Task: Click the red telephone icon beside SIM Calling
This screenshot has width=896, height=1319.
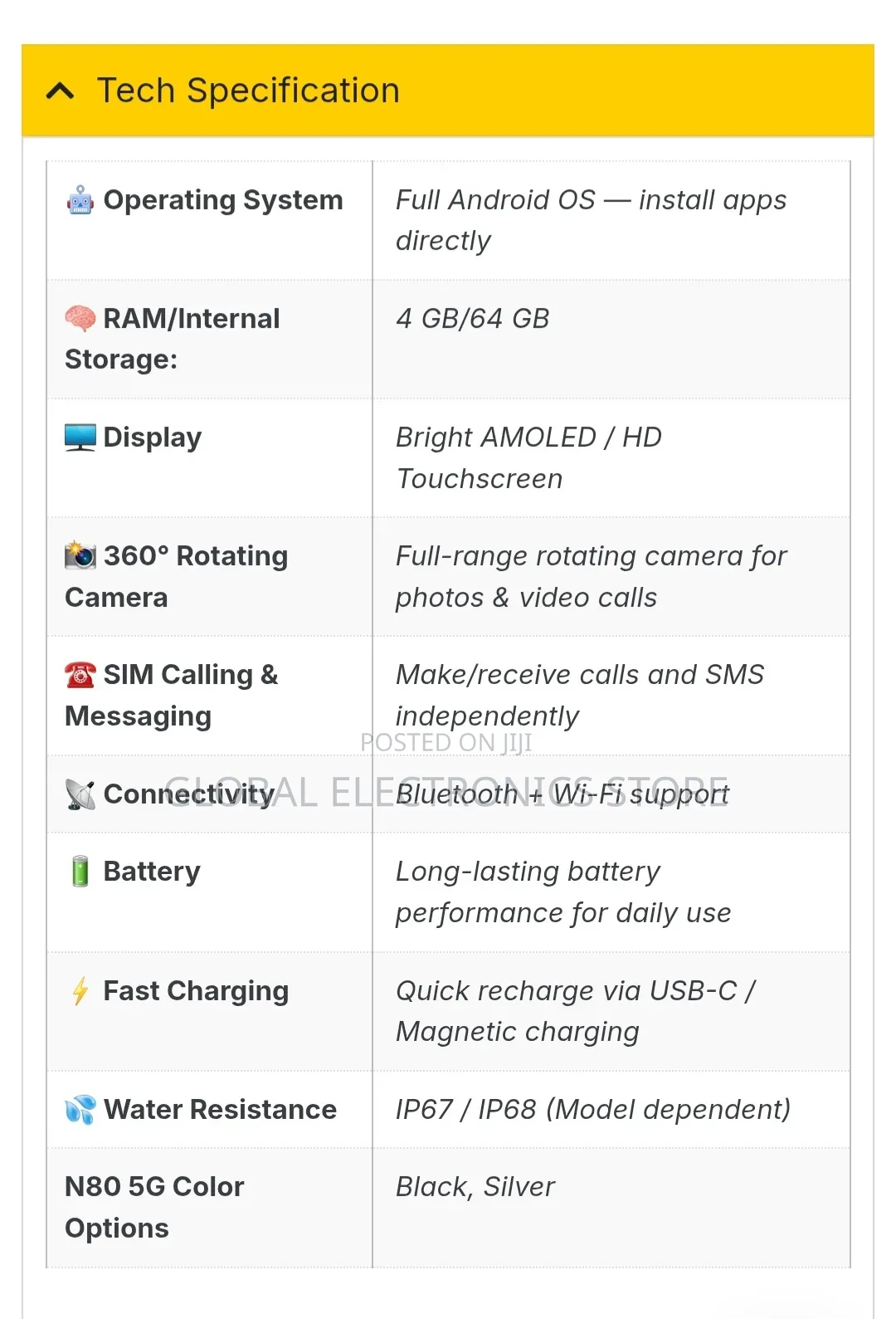Action: (80, 675)
